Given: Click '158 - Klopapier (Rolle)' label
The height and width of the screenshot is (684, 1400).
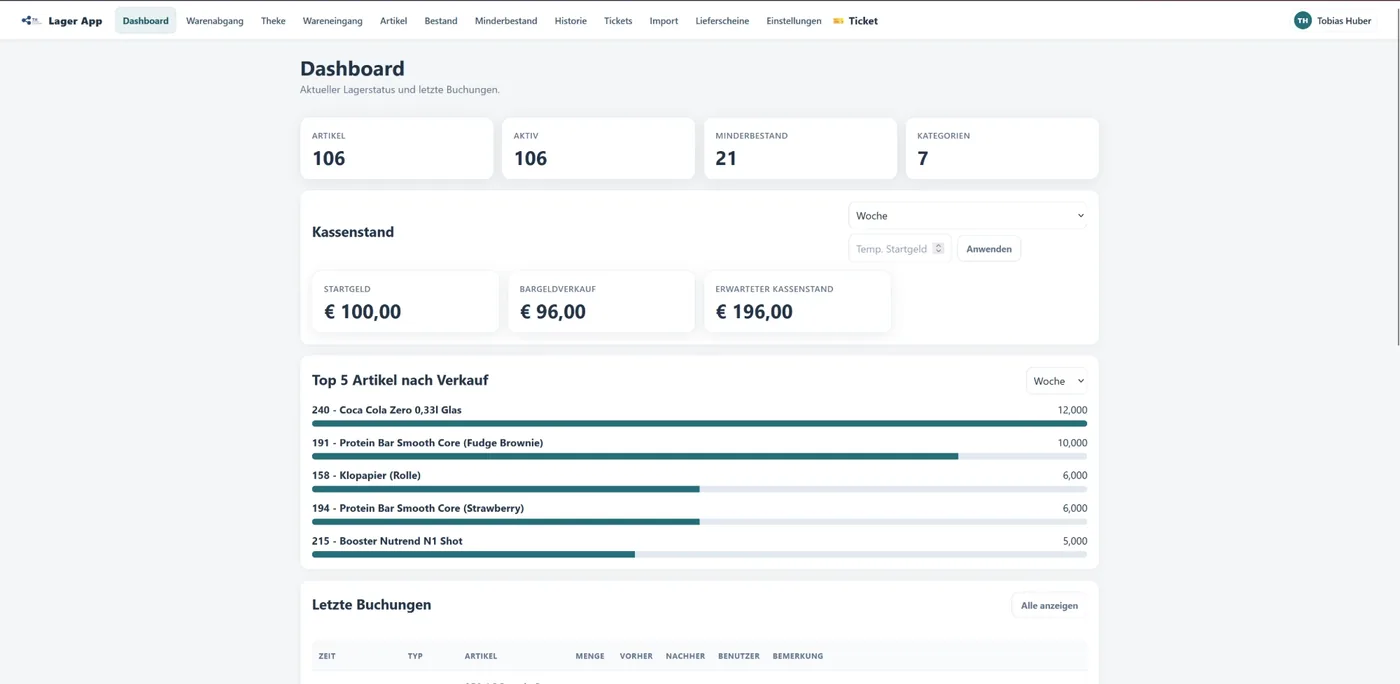Looking at the screenshot, I should click(x=366, y=475).
